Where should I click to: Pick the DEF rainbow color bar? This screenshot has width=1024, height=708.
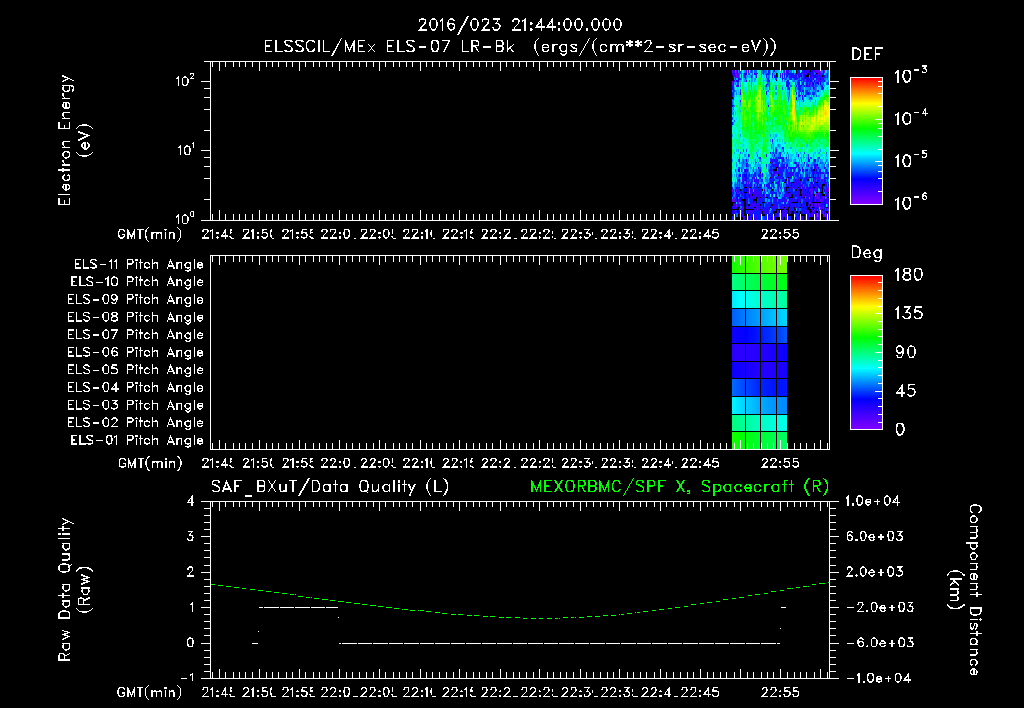[x=866, y=141]
